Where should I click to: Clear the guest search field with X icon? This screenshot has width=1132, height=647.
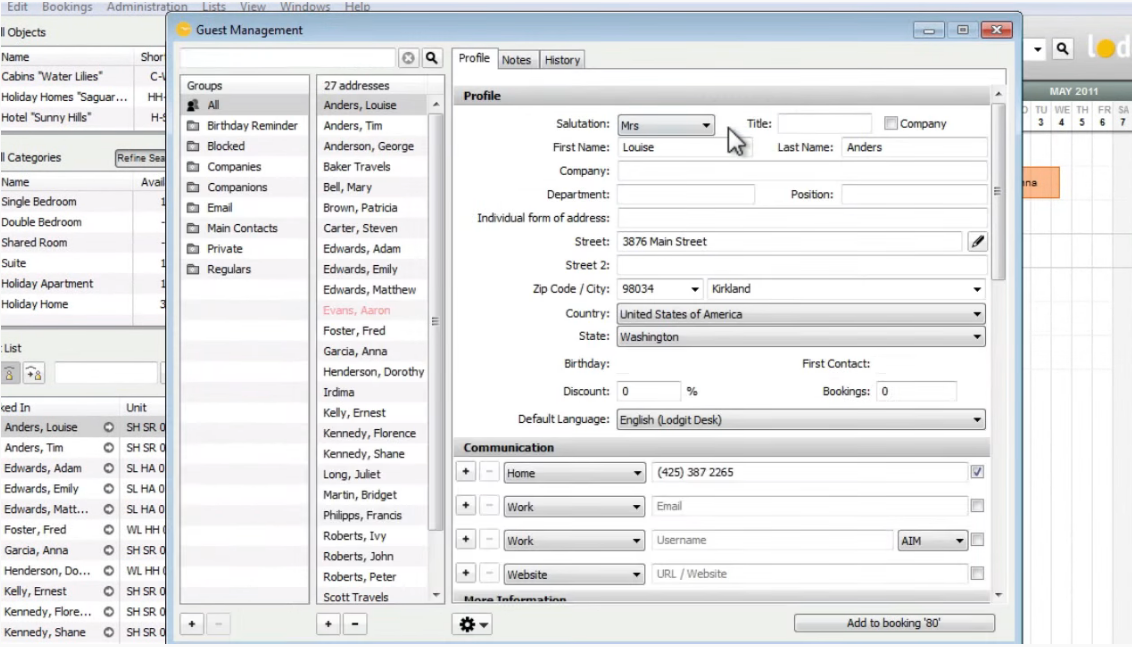click(408, 59)
